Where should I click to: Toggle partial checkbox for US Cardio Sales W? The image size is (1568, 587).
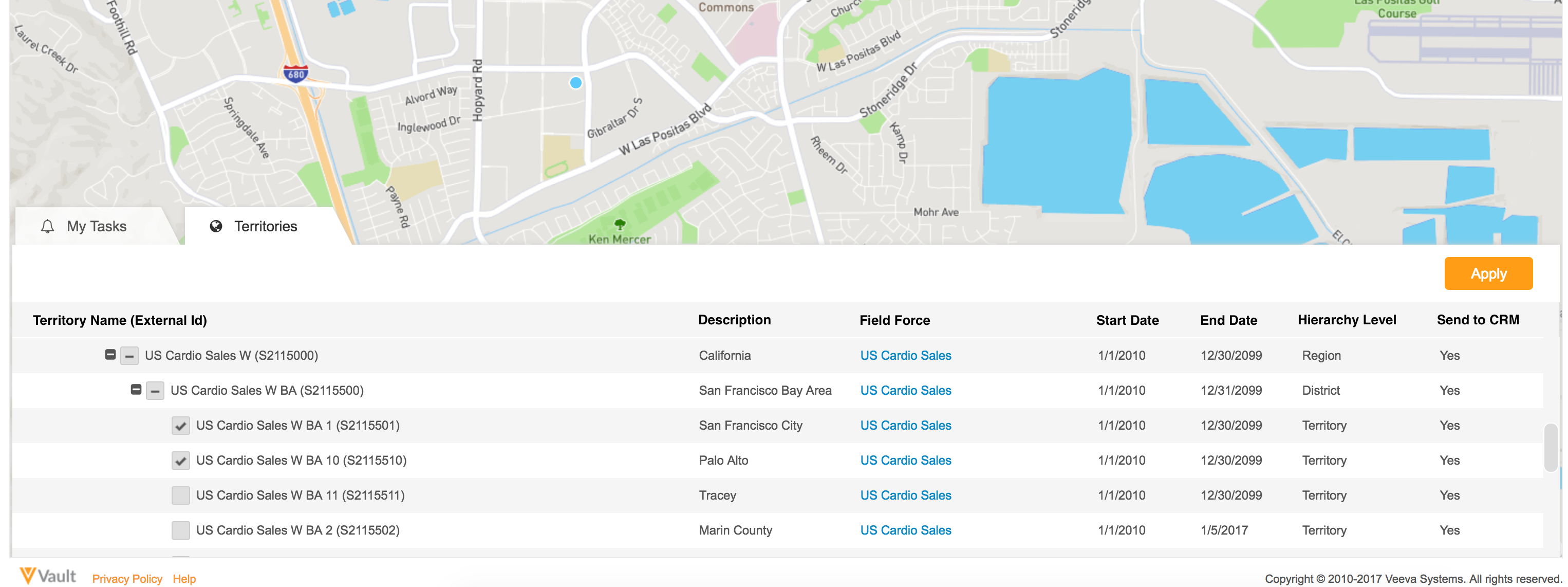129,356
